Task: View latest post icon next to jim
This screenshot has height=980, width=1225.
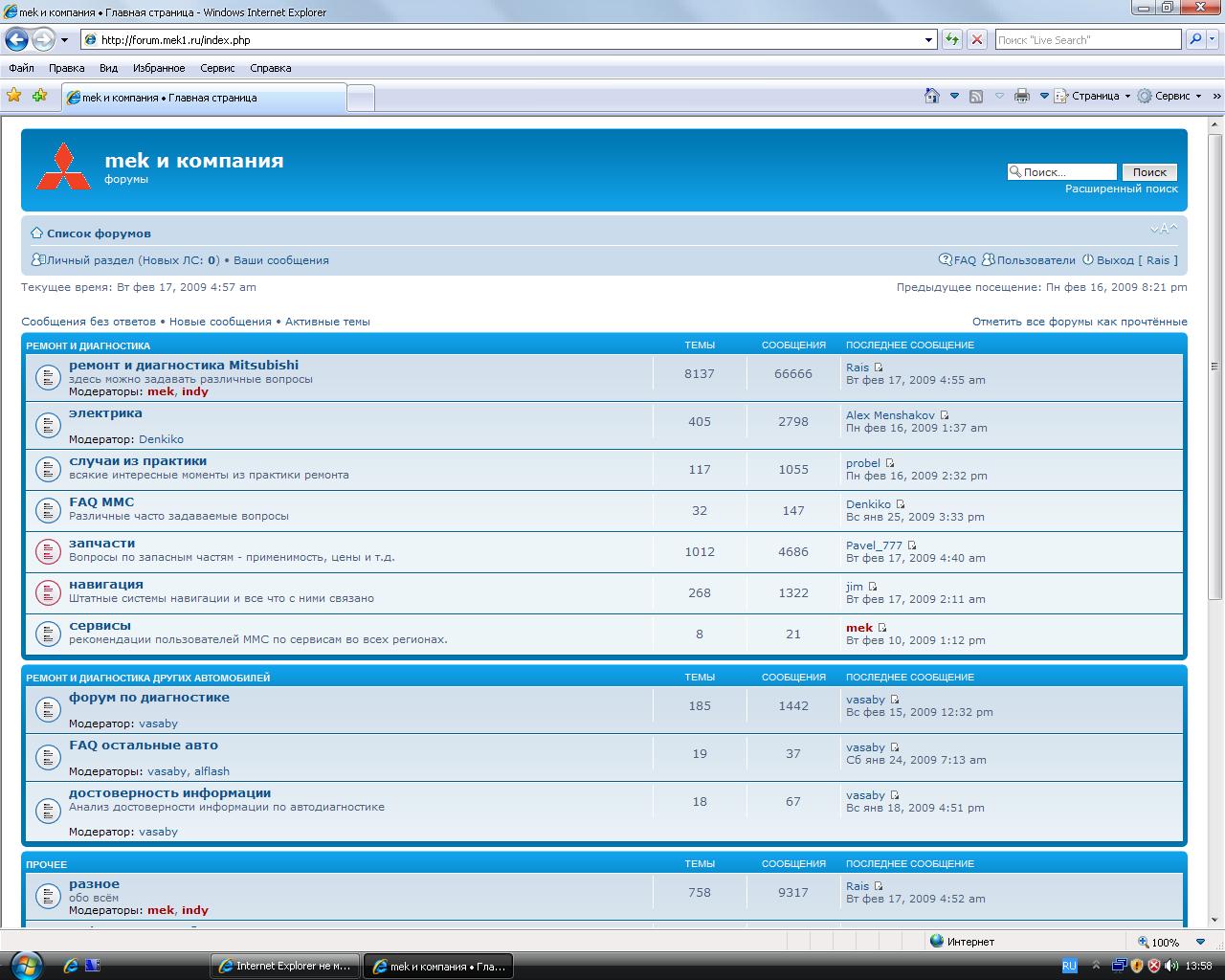Action: pyautogui.click(x=873, y=587)
